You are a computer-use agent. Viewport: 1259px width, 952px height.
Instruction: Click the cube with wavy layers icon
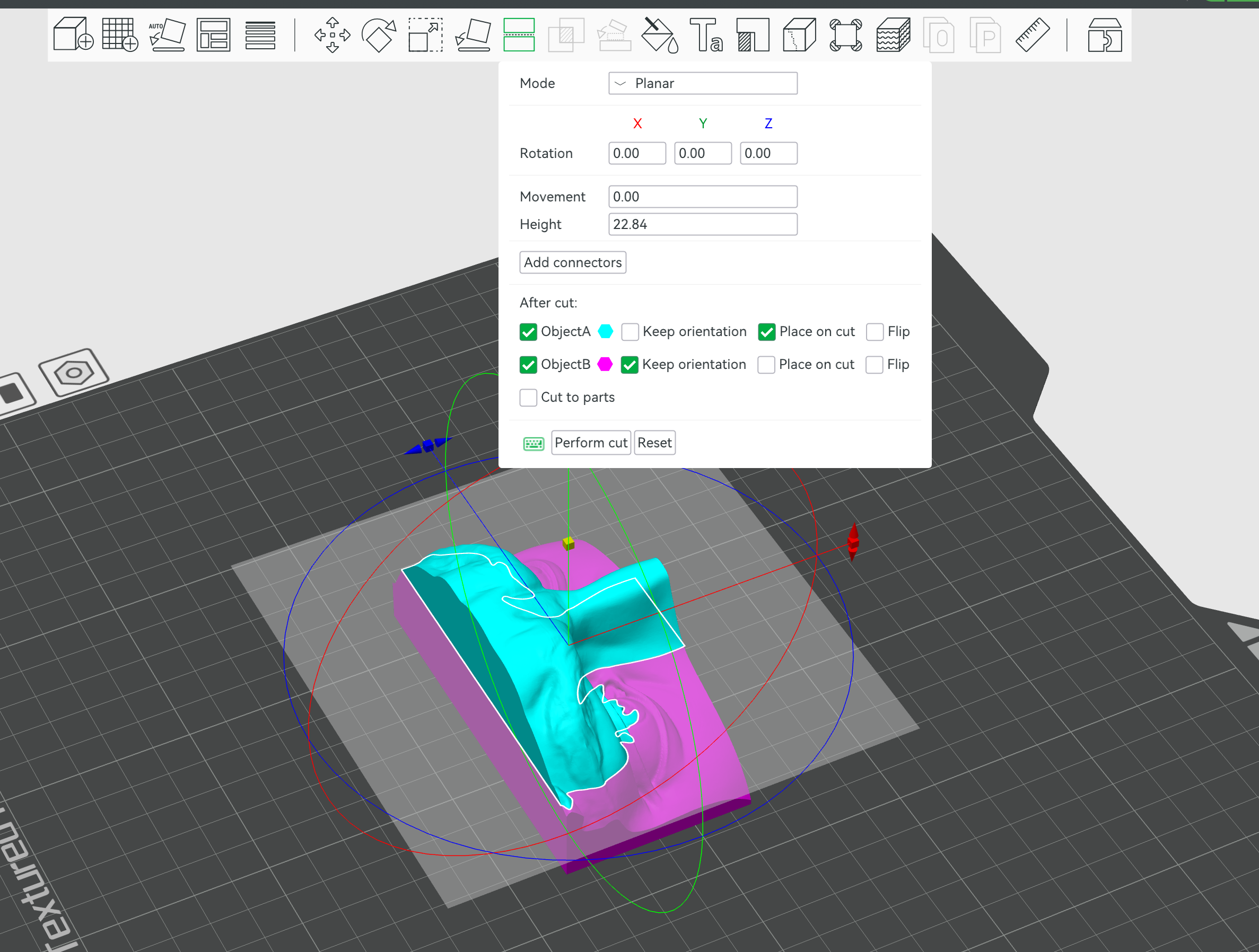click(893, 34)
